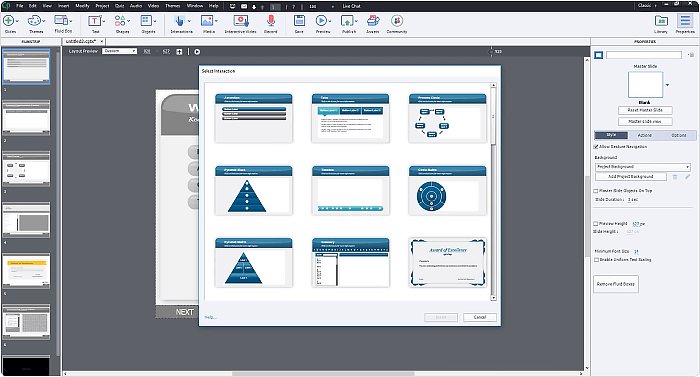Click the device height icon beside 627
The height and width of the screenshot is (377, 700).
click(179, 52)
